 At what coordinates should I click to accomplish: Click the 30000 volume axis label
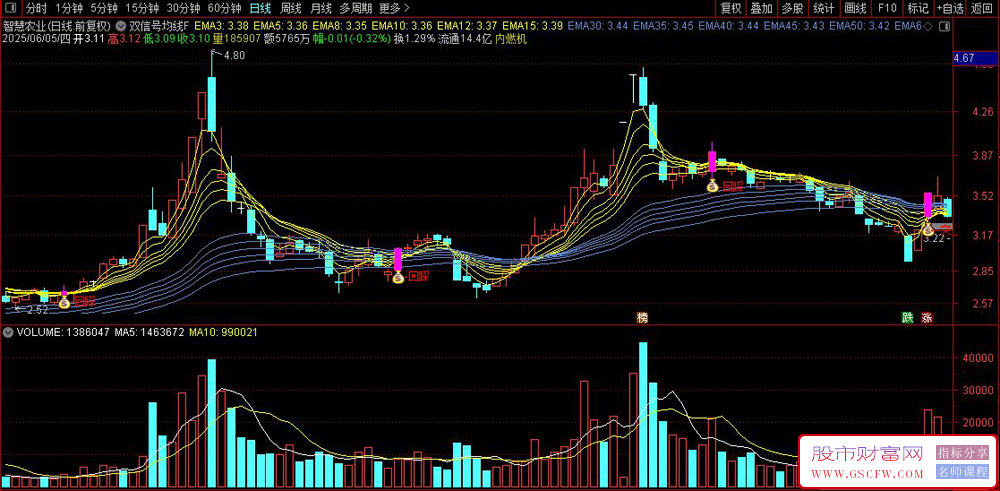click(980, 390)
